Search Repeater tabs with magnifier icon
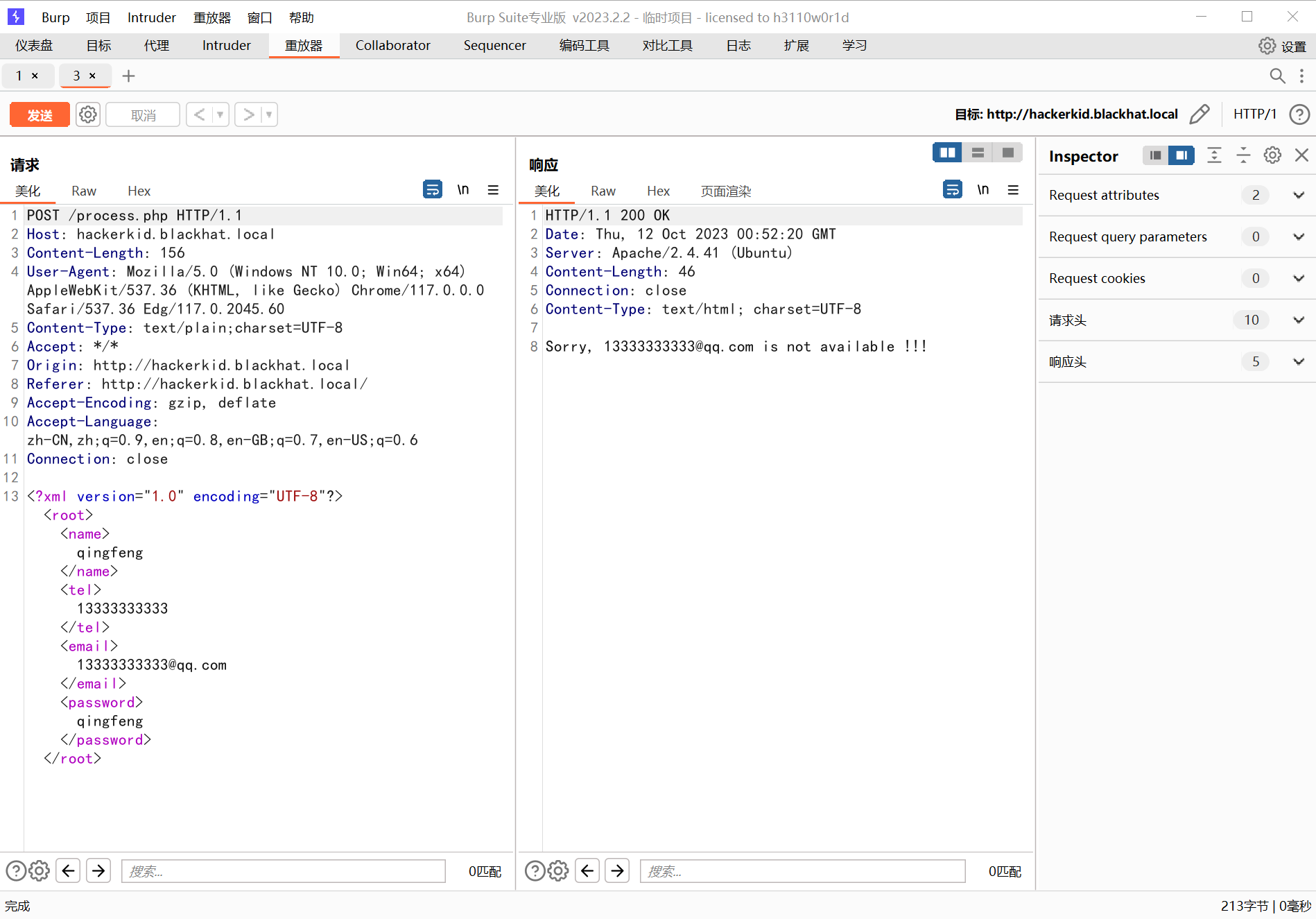This screenshot has height=919, width=1316. pos(1277,76)
